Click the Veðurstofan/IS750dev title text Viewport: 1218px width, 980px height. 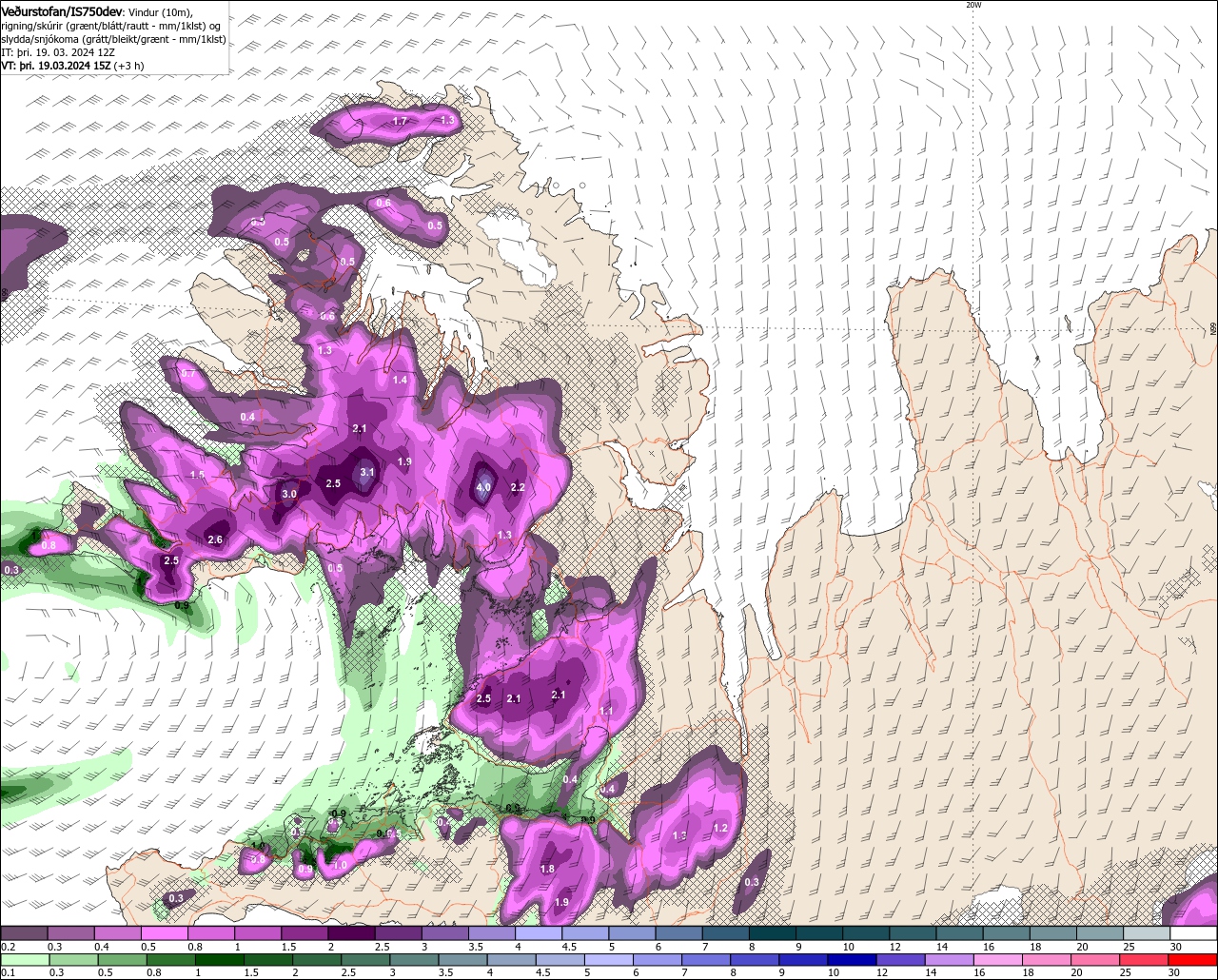click(61, 10)
